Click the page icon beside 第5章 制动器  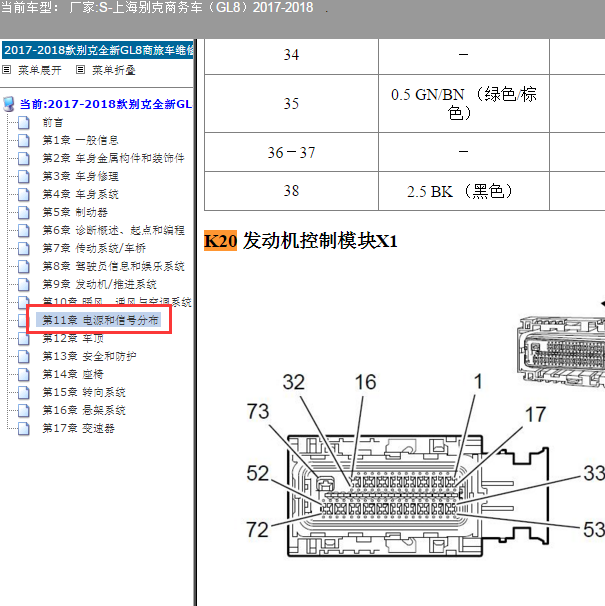24,212
